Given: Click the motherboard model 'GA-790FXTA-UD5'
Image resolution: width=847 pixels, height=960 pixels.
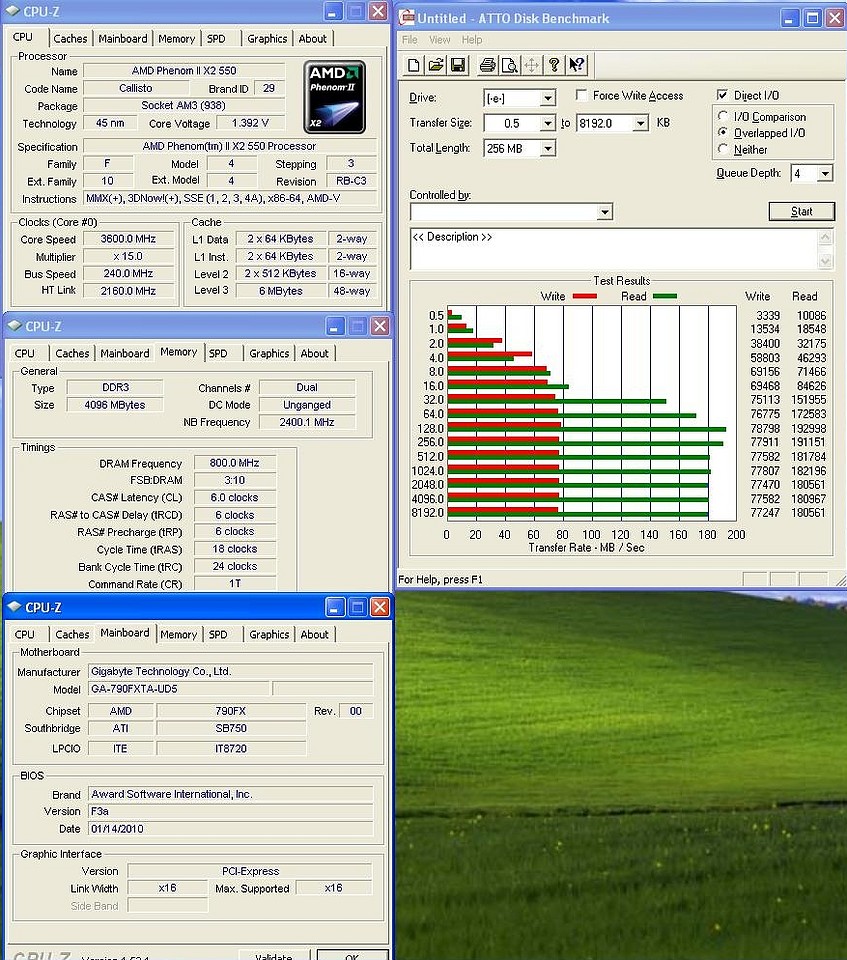Looking at the screenshot, I should tap(179, 689).
